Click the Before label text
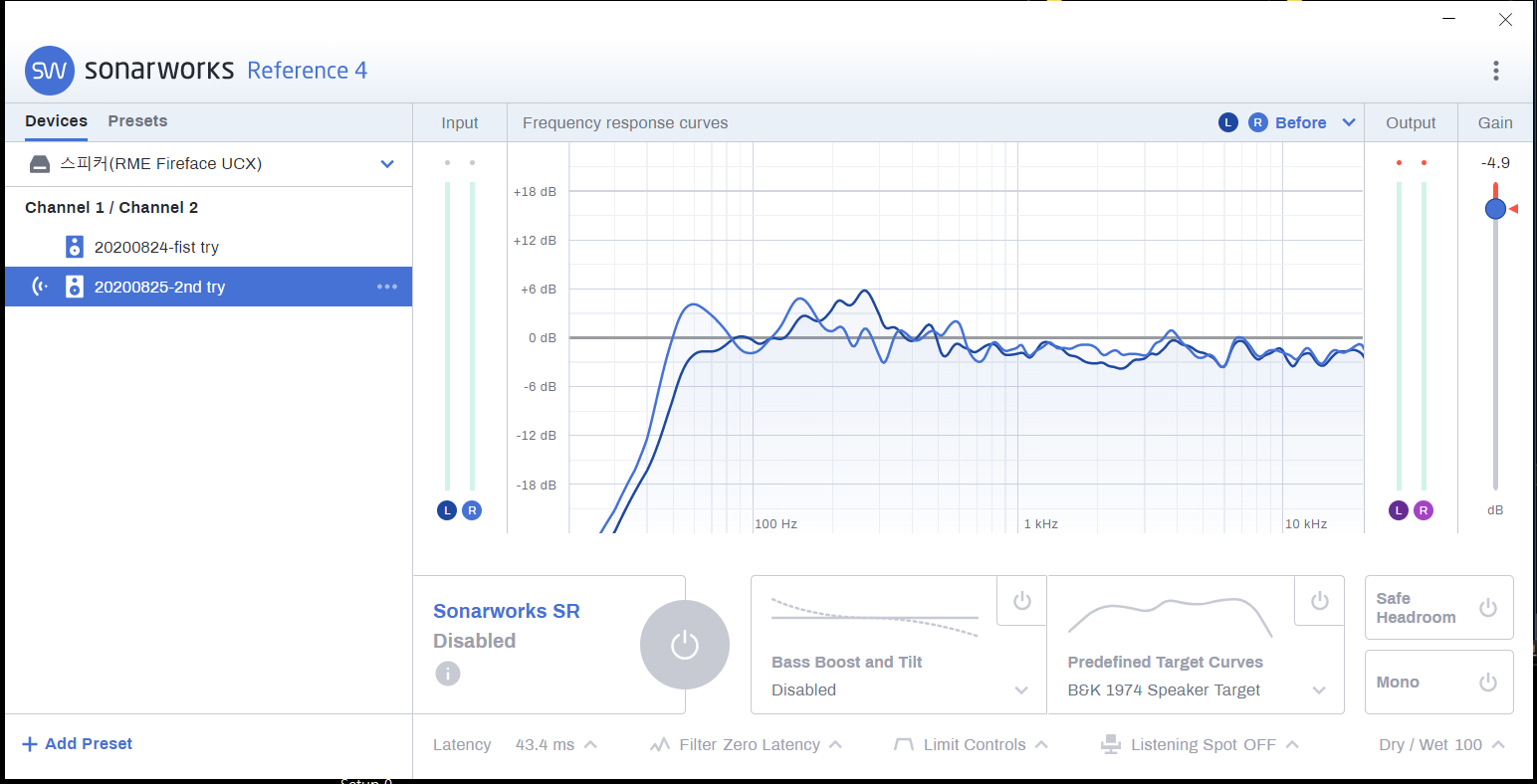1537x784 pixels. (1301, 122)
